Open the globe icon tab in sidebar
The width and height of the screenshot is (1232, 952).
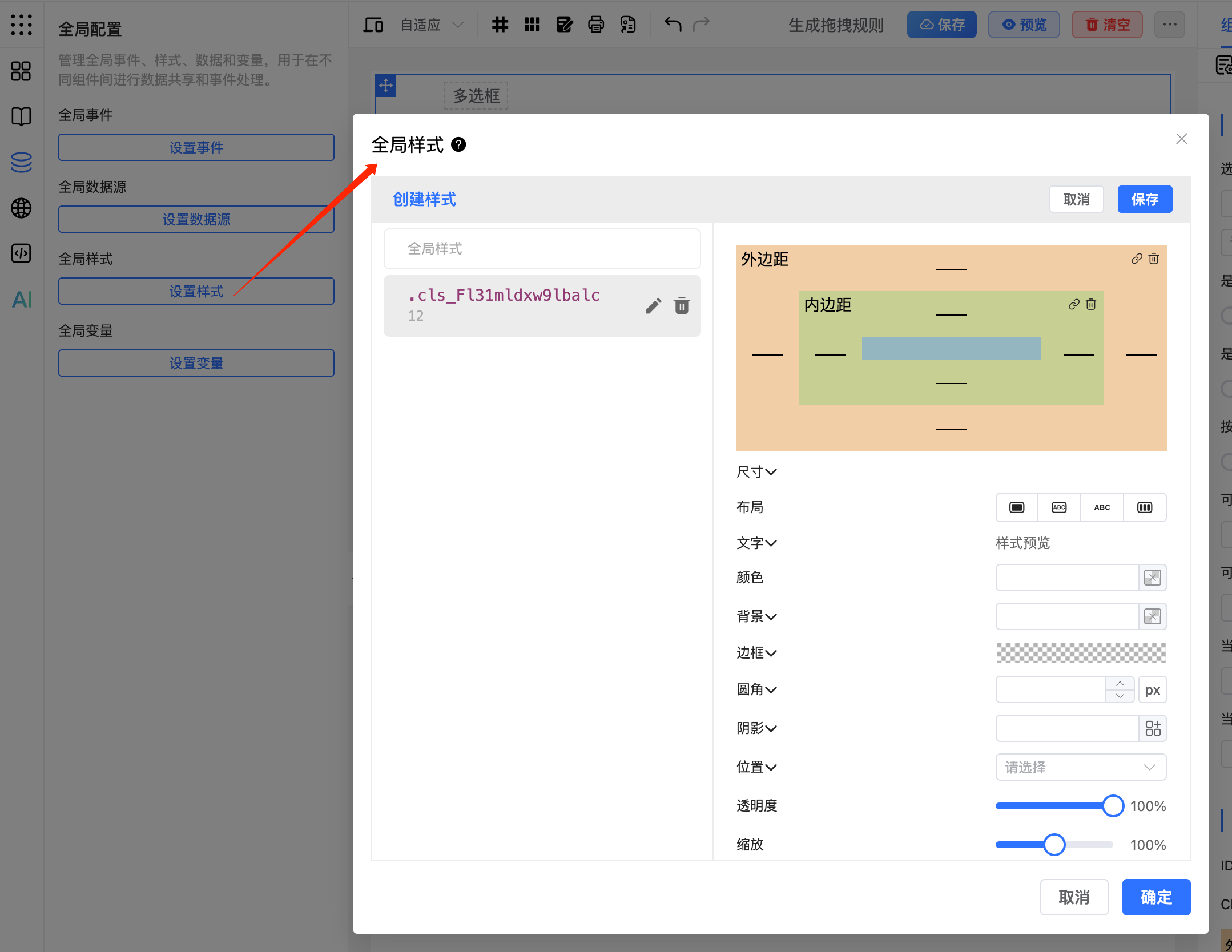(22, 208)
